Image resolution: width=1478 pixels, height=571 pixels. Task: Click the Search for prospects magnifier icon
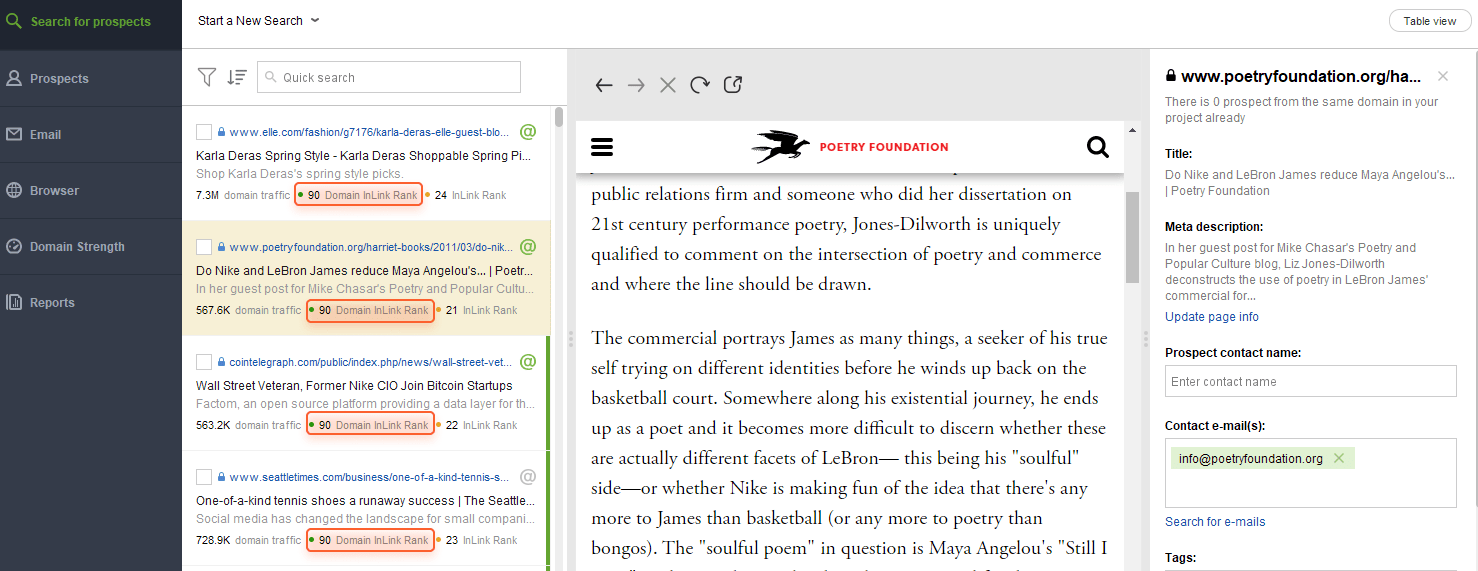14,21
